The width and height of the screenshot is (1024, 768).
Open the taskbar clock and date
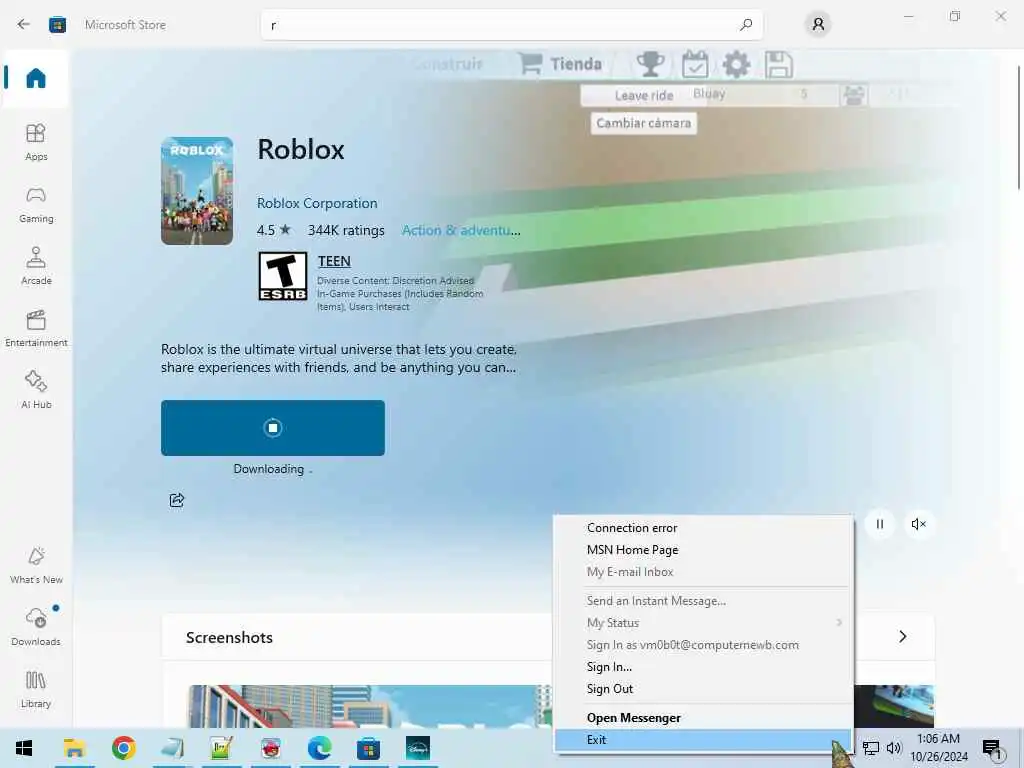[938, 748]
